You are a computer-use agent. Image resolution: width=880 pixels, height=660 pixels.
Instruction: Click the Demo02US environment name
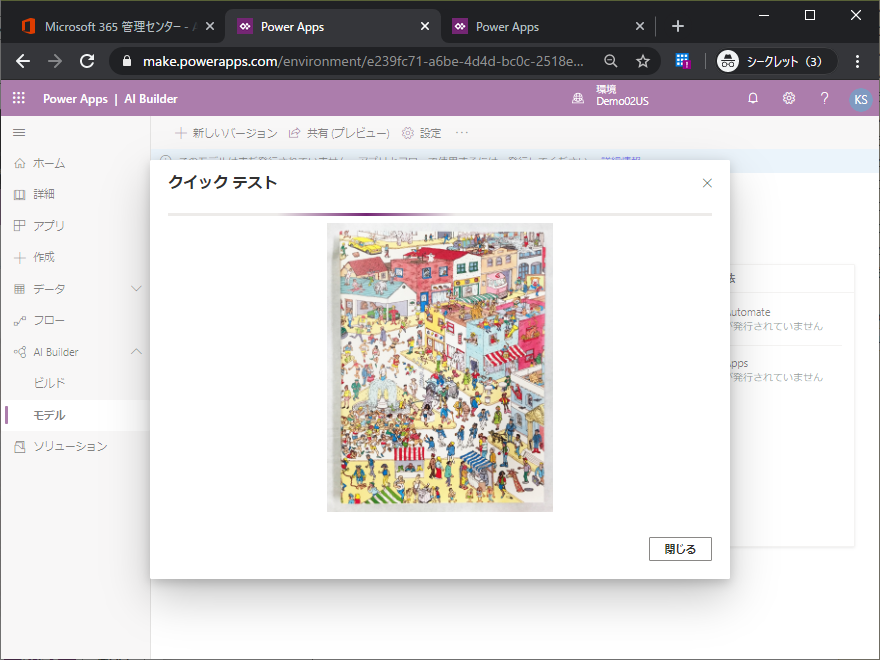tap(622, 102)
